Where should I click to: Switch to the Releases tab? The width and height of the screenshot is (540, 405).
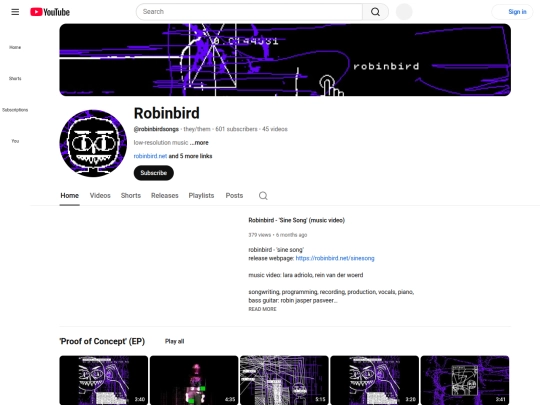coord(165,196)
